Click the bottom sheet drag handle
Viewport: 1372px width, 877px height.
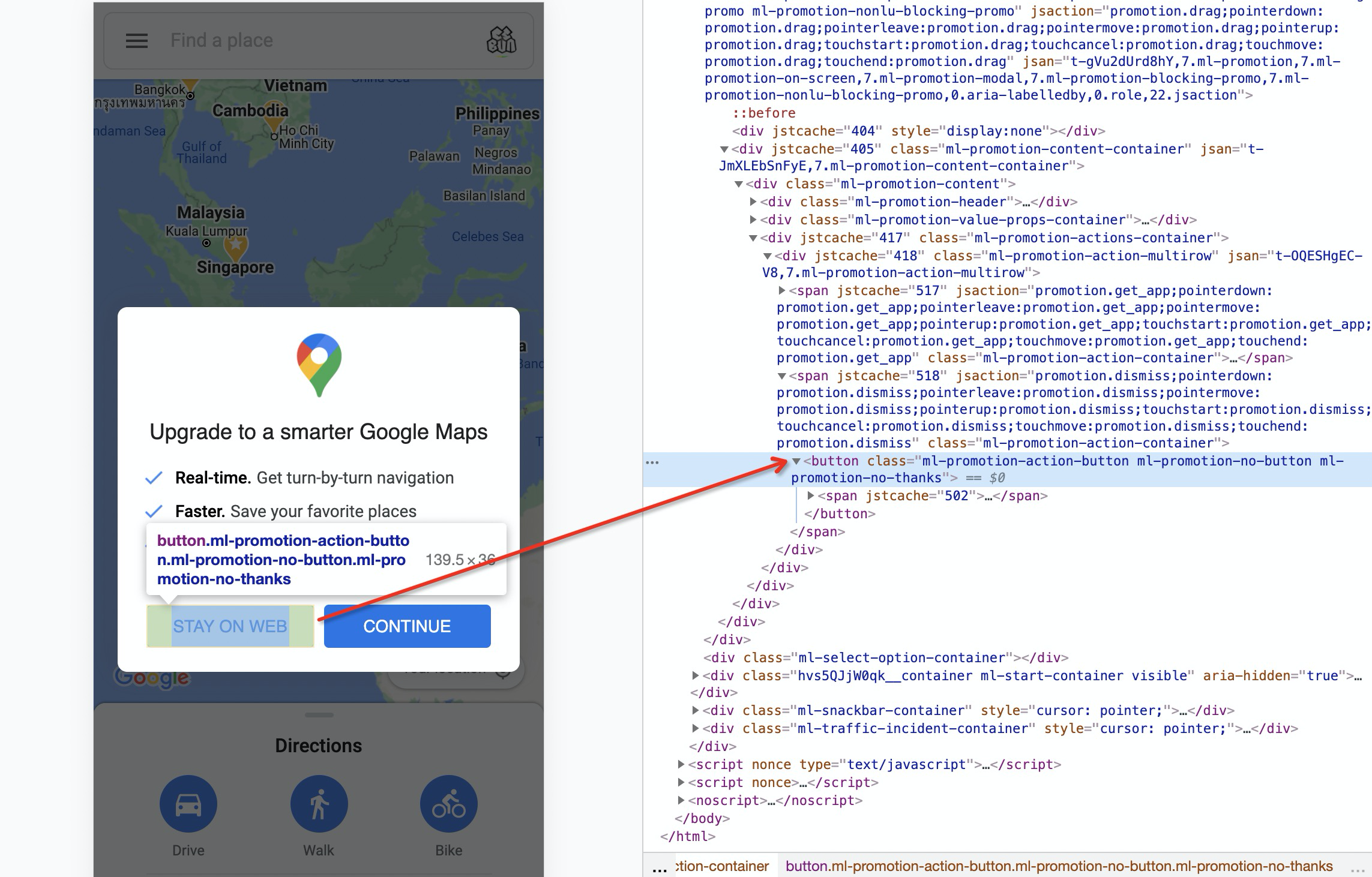[x=319, y=715]
